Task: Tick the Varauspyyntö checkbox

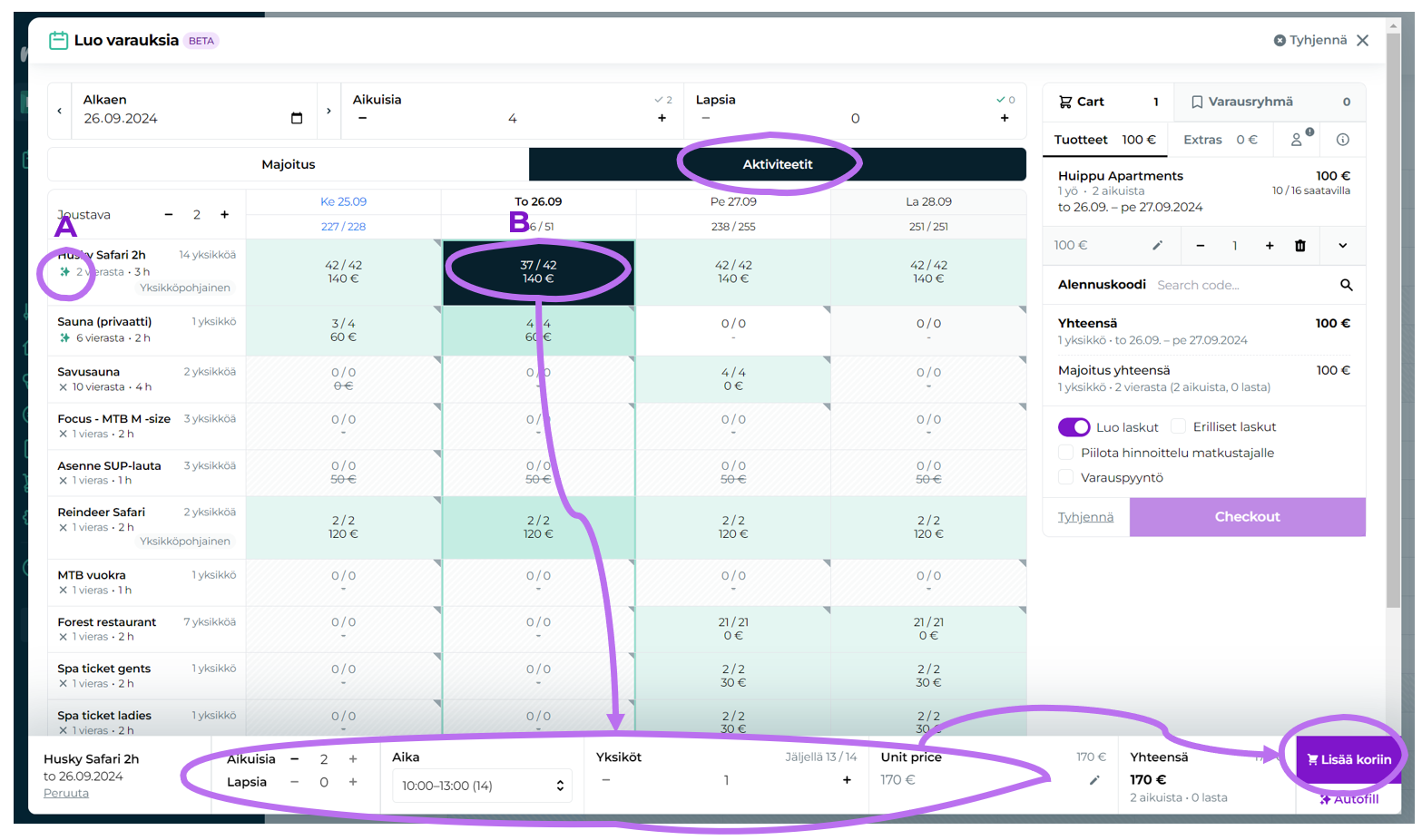Action: [x=1065, y=477]
